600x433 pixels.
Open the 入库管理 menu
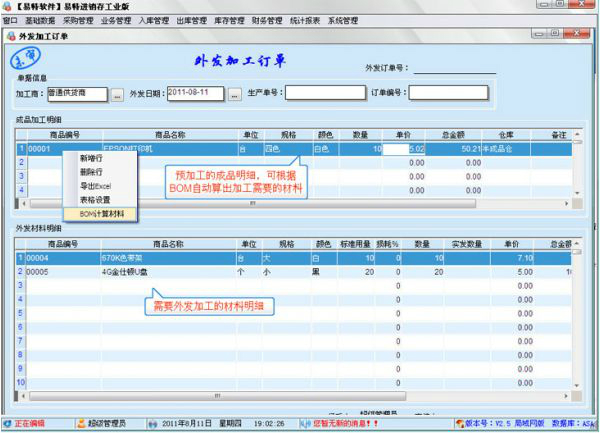coord(154,21)
